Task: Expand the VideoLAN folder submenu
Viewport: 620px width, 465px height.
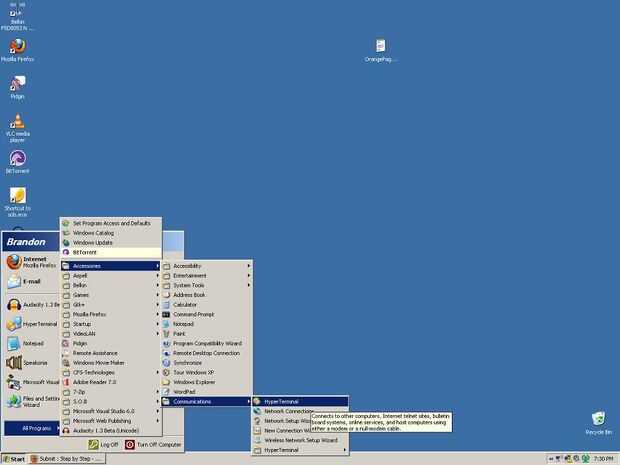Action: pyautogui.click(x=111, y=334)
